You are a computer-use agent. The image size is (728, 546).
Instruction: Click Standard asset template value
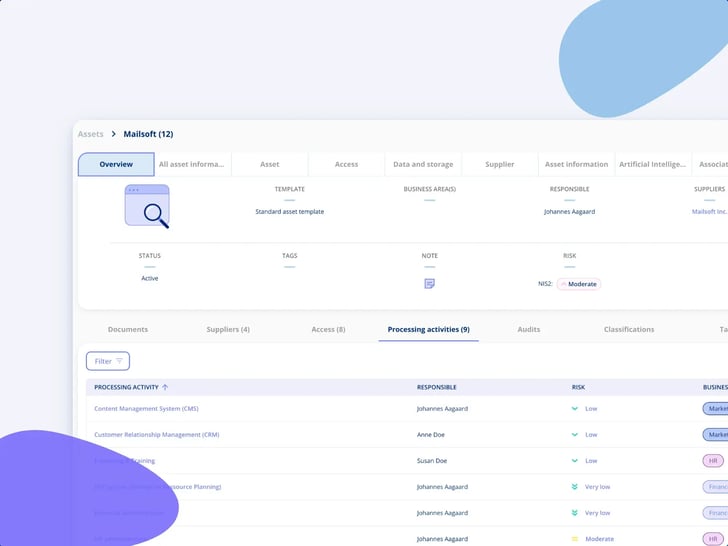pos(290,211)
